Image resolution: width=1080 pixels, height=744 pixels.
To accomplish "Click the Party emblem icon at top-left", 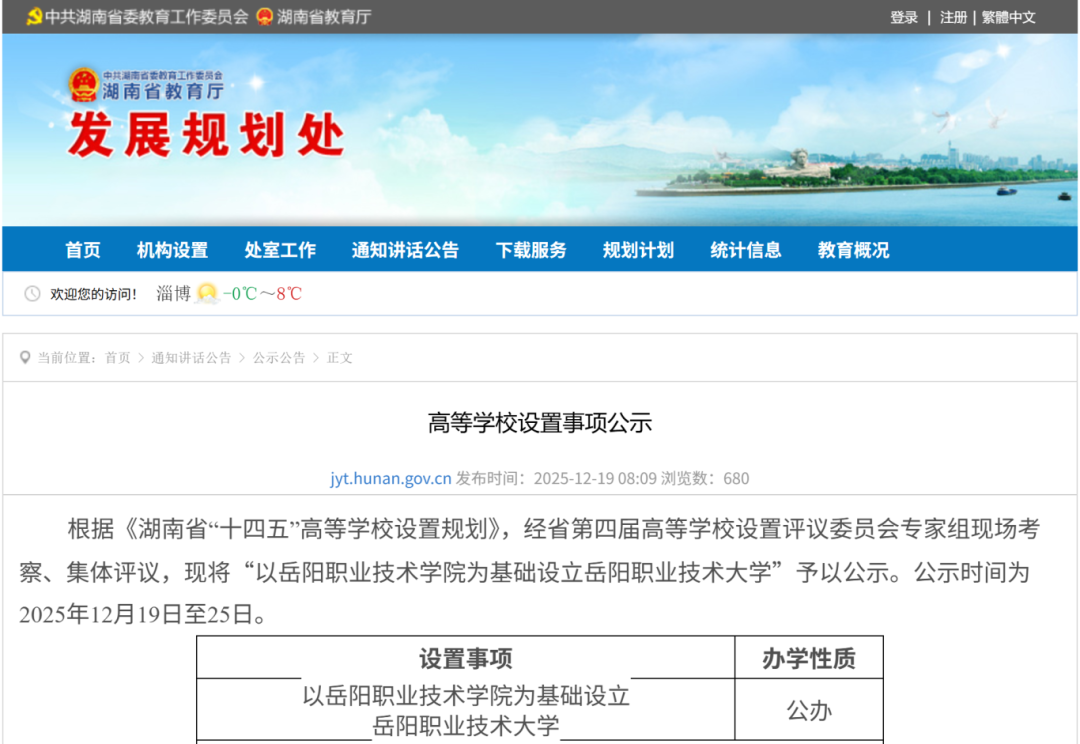I will point(33,17).
